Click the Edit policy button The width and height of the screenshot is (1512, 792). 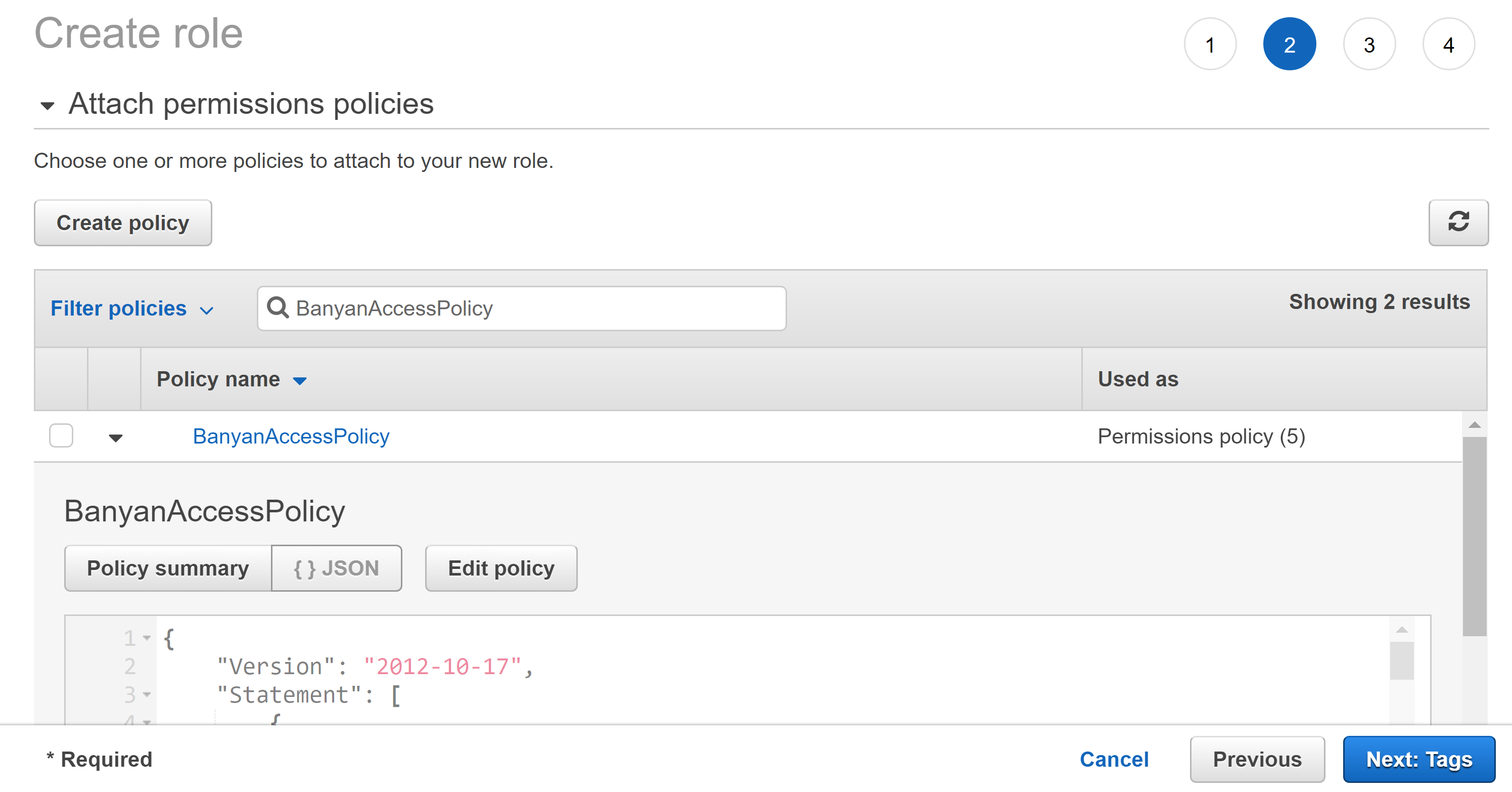pos(500,567)
